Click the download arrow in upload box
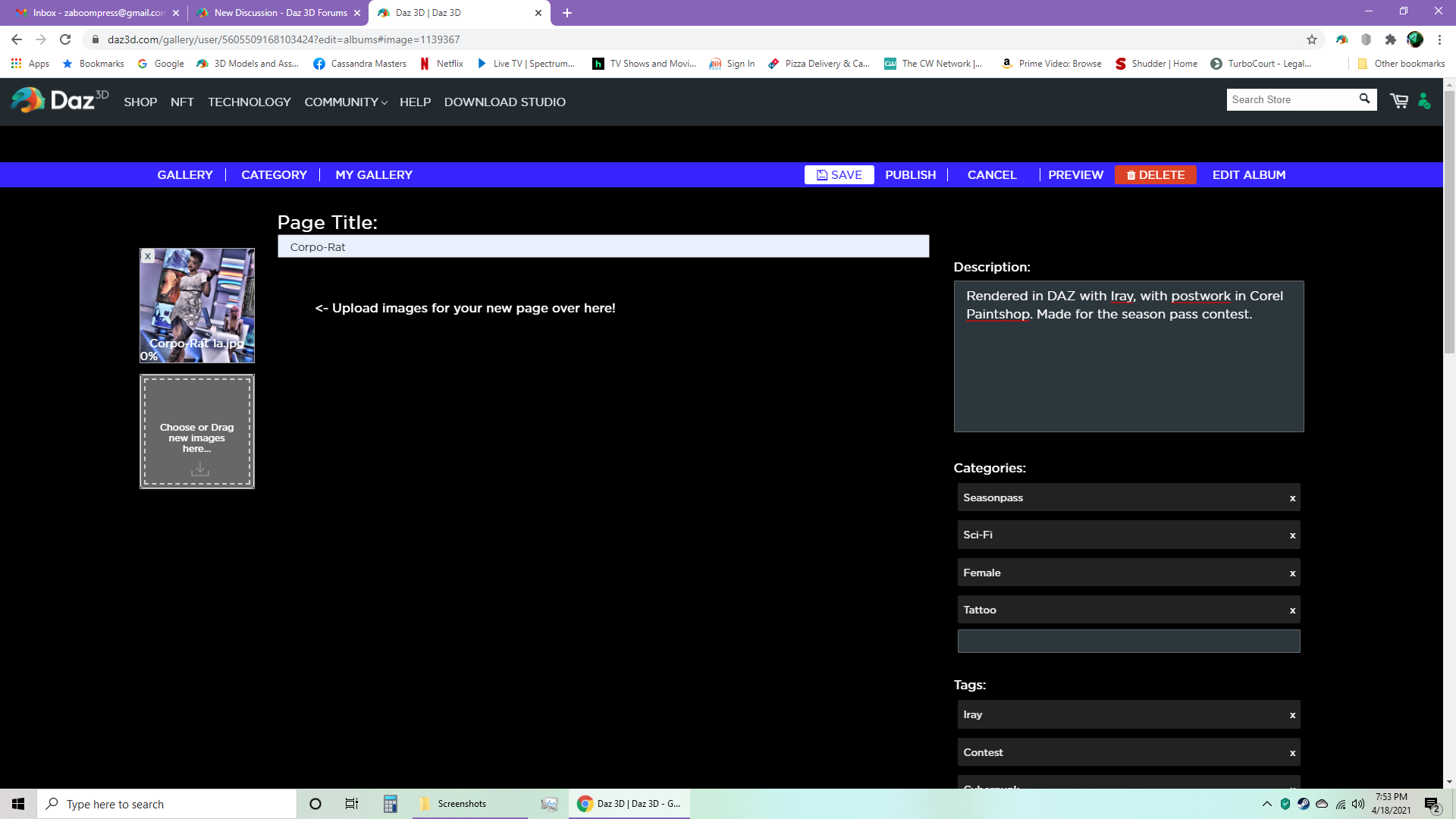Screen dimensions: 1456x819 tap(199, 469)
